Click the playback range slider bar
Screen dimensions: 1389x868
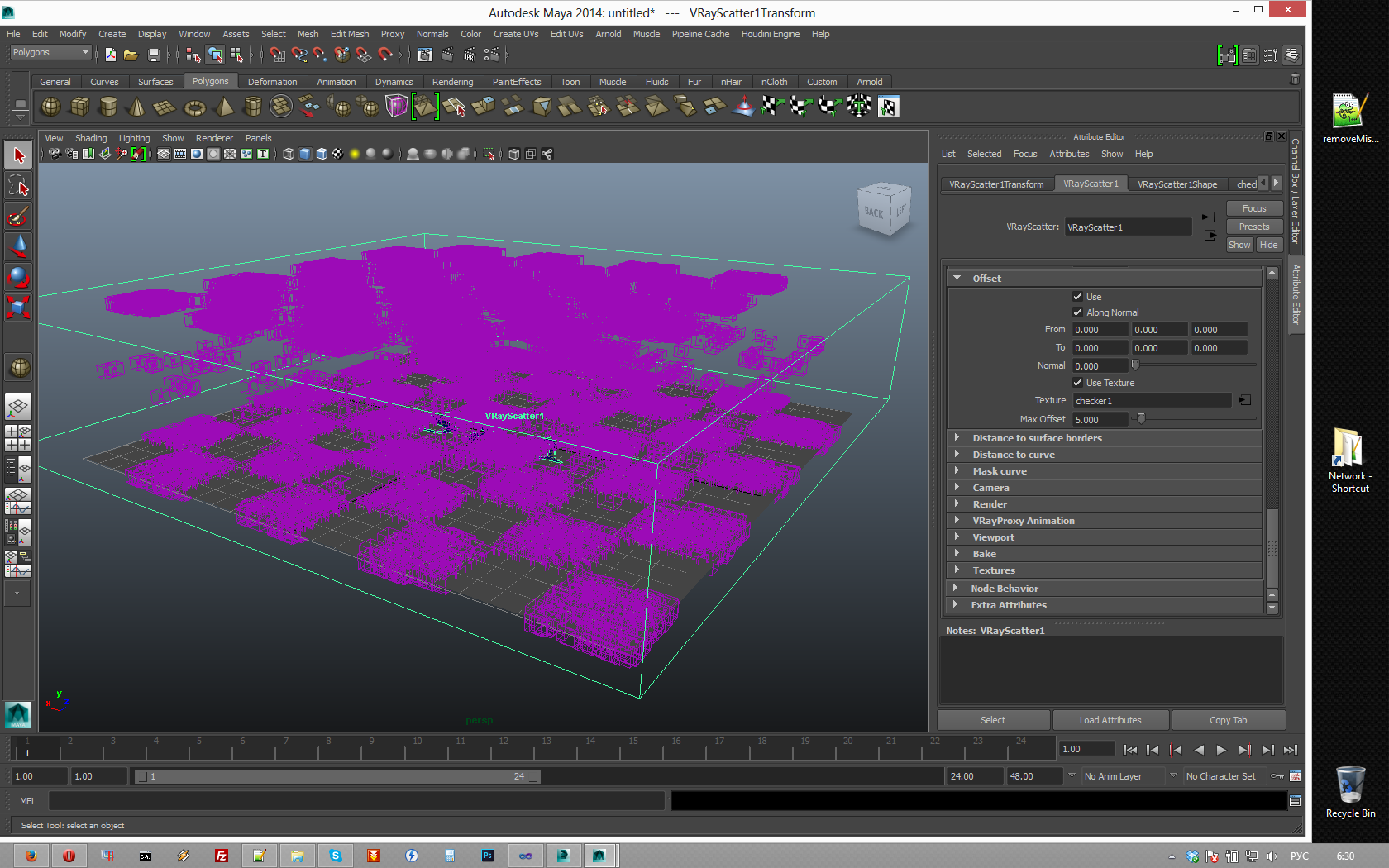[x=337, y=776]
